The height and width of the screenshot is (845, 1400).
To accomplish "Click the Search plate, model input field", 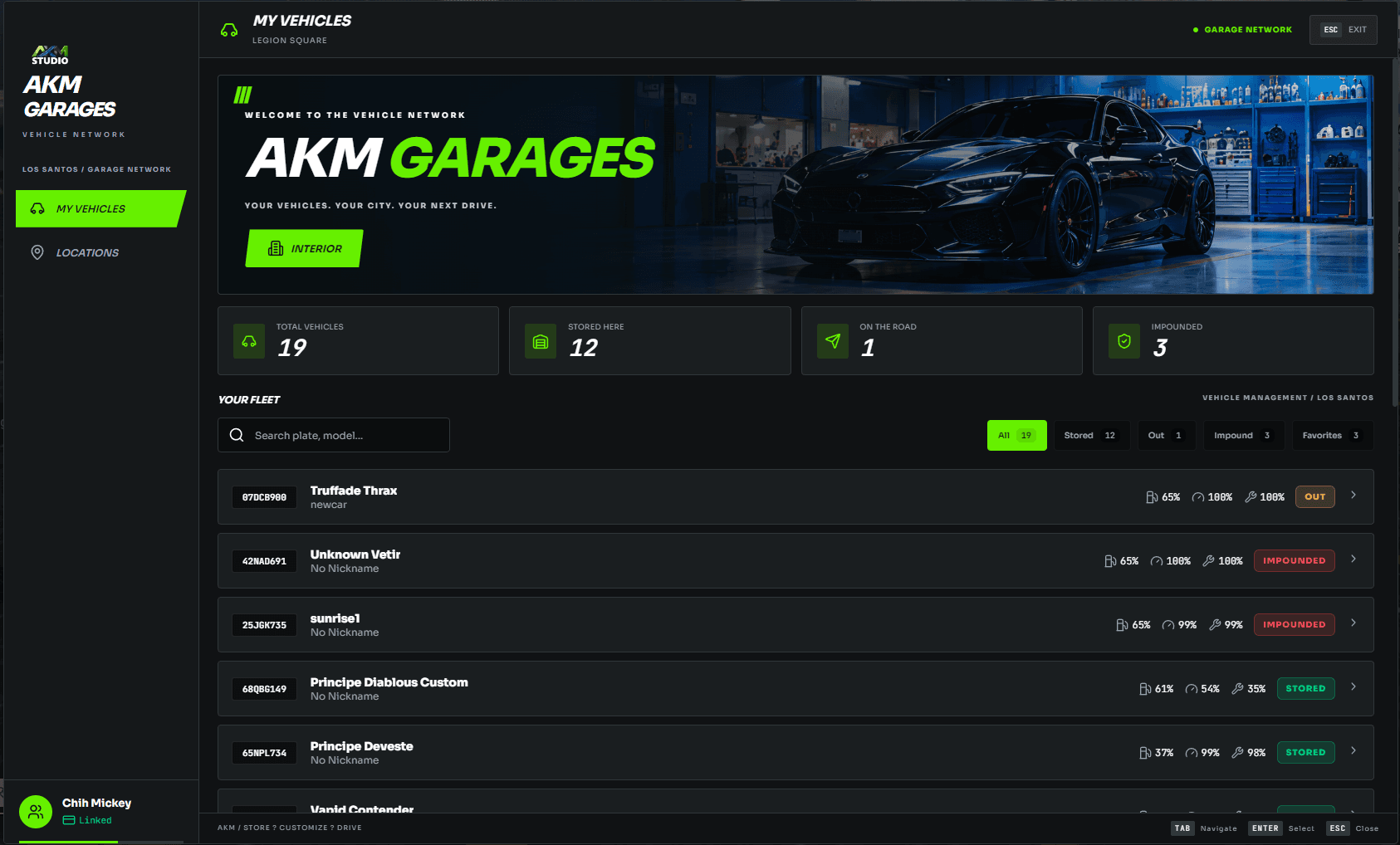I will click(x=334, y=435).
